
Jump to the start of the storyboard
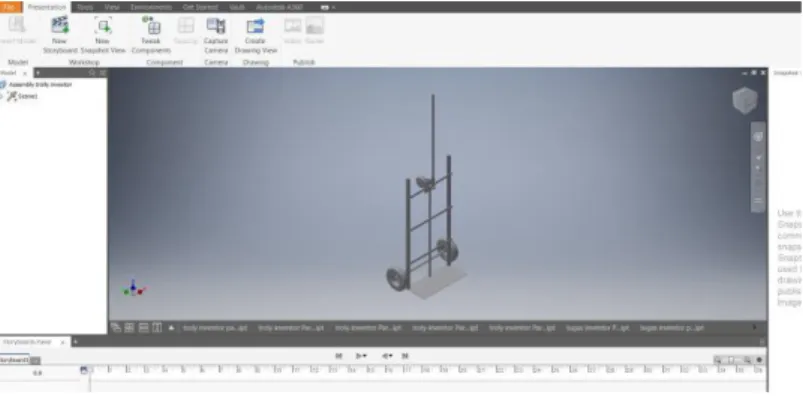pos(339,356)
